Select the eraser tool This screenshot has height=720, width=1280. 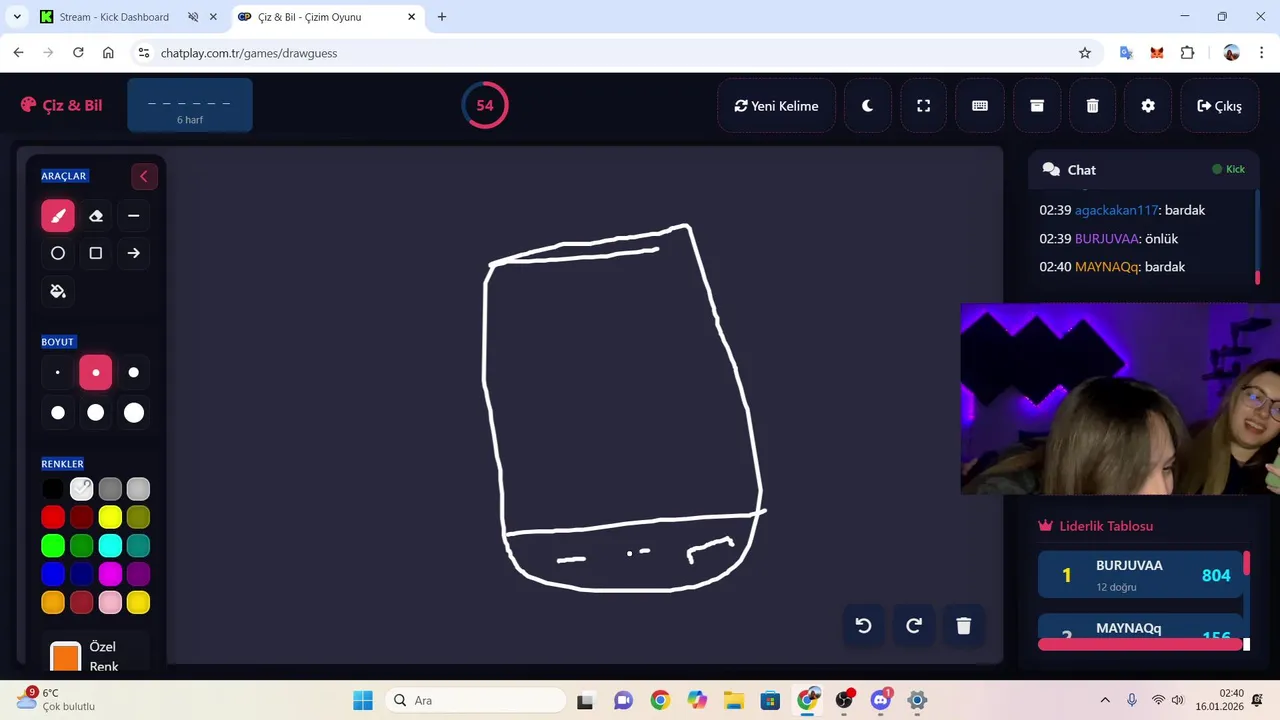(x=96, y=216)
